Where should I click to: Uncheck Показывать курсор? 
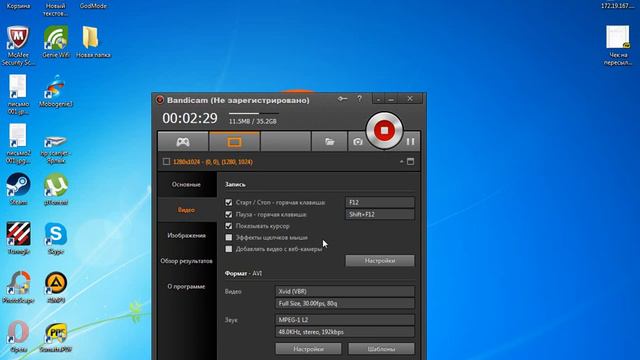229,226
